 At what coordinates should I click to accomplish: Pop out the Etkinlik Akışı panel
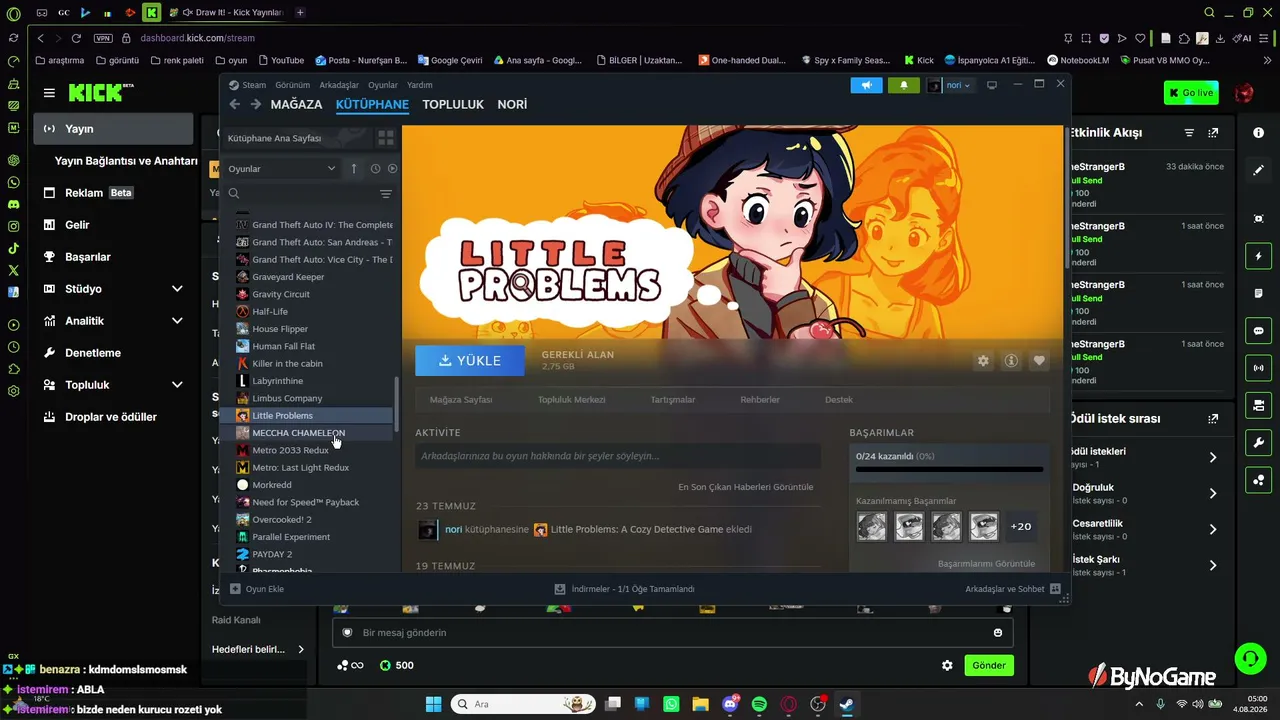(1213, 133)
